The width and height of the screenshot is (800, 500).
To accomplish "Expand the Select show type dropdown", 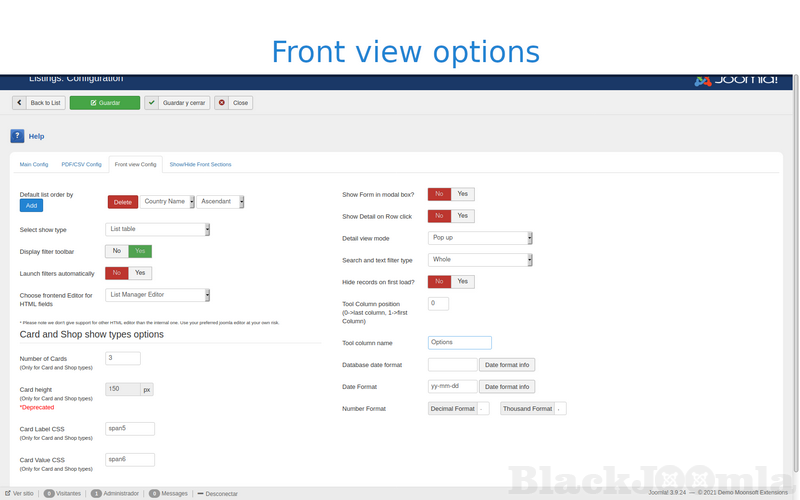I will 158,230.
